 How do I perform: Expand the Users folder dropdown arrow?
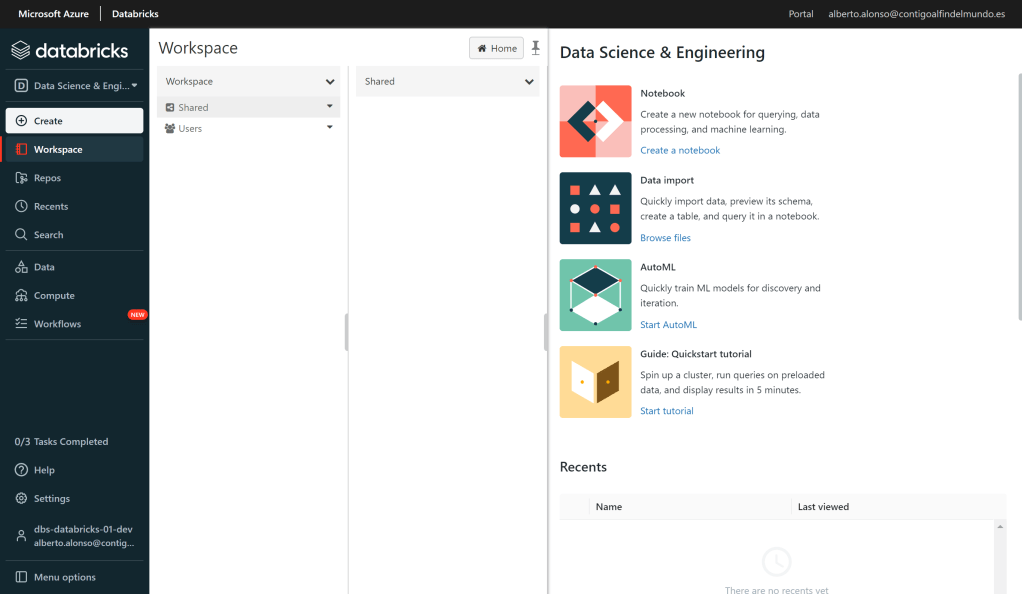(329, 128)
